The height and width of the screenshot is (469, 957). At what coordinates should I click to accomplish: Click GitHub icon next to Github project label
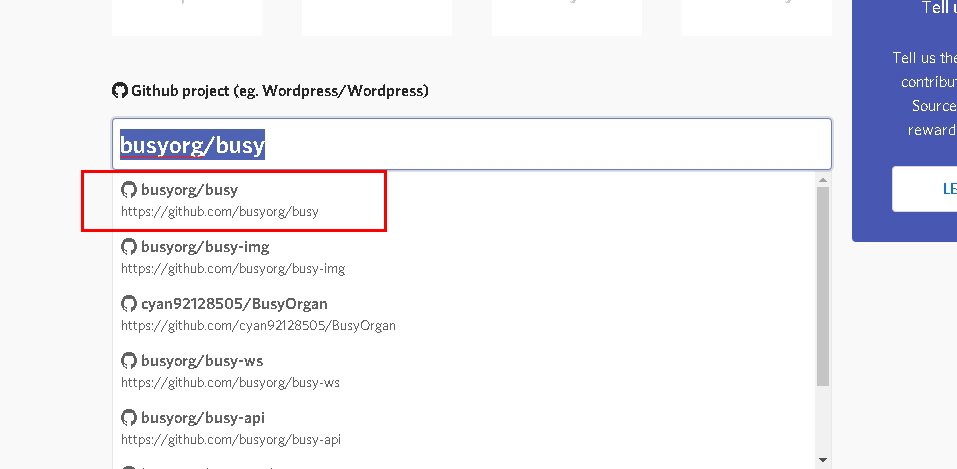click(120, 91)
